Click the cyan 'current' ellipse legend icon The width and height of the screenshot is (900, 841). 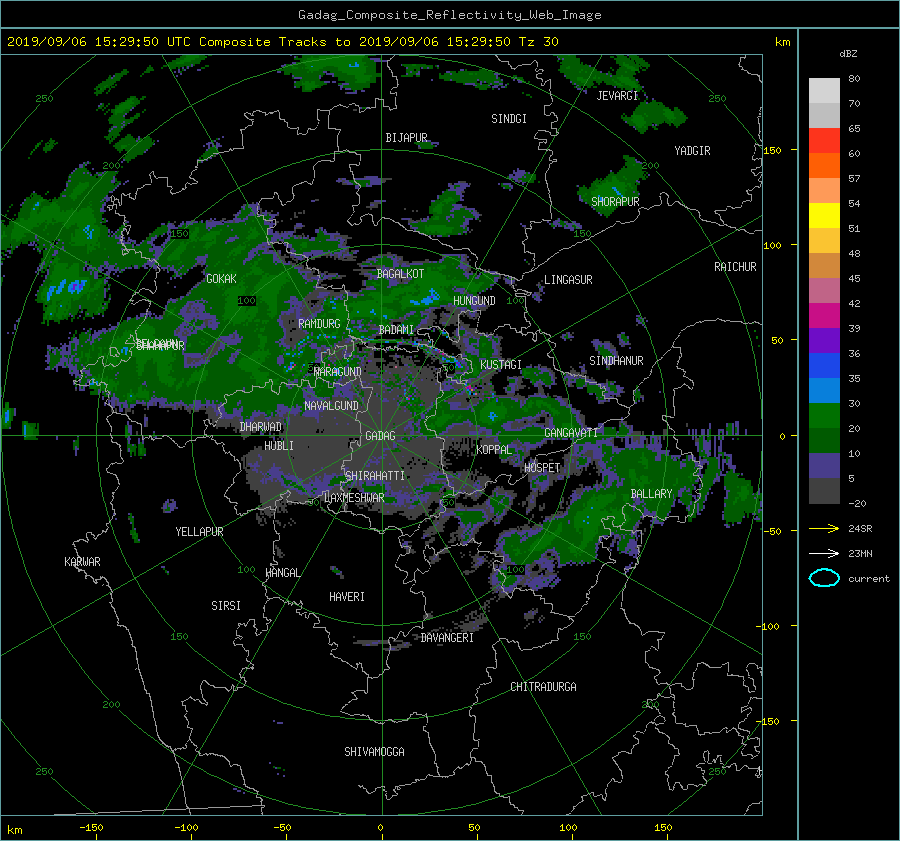[x=824, y=578]
